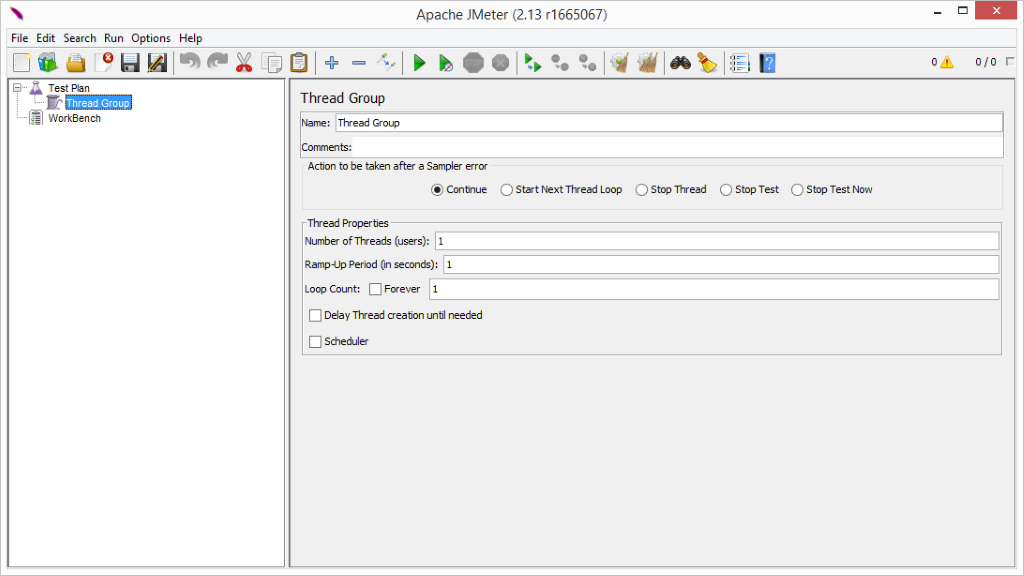This screenshot has width=1024, height=576.
Task: Open the Search menu
Action: click(80, 38)
